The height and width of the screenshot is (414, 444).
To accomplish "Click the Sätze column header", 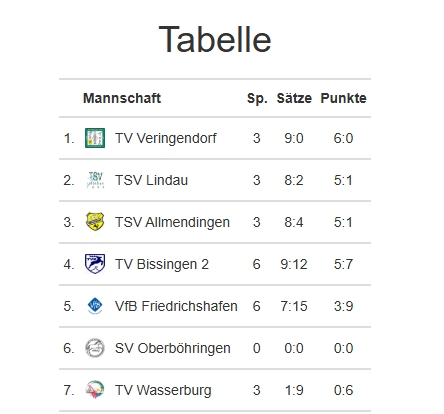I will click(294, 98).
